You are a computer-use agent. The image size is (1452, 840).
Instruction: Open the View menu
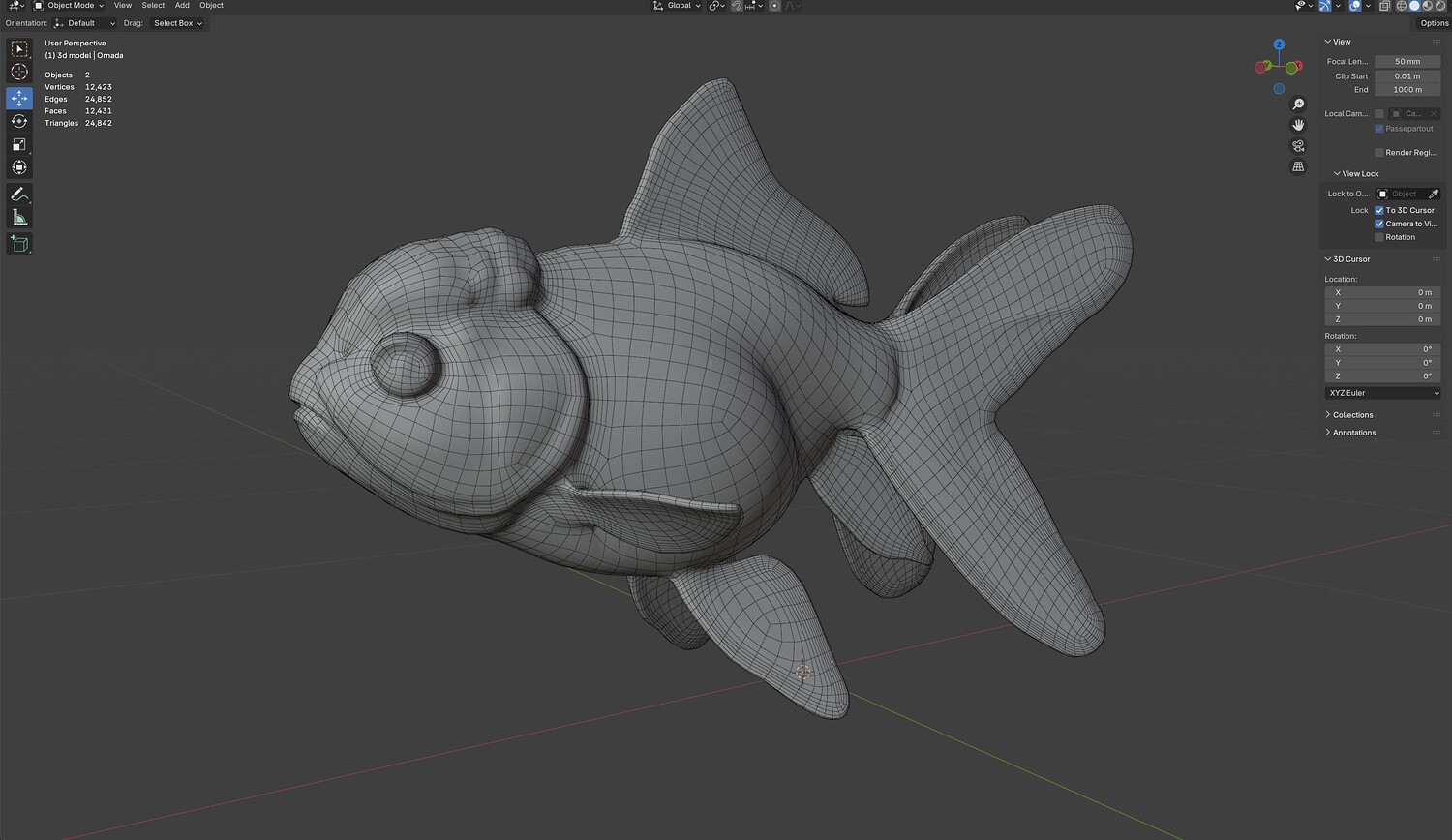click(x=123, y=6)
